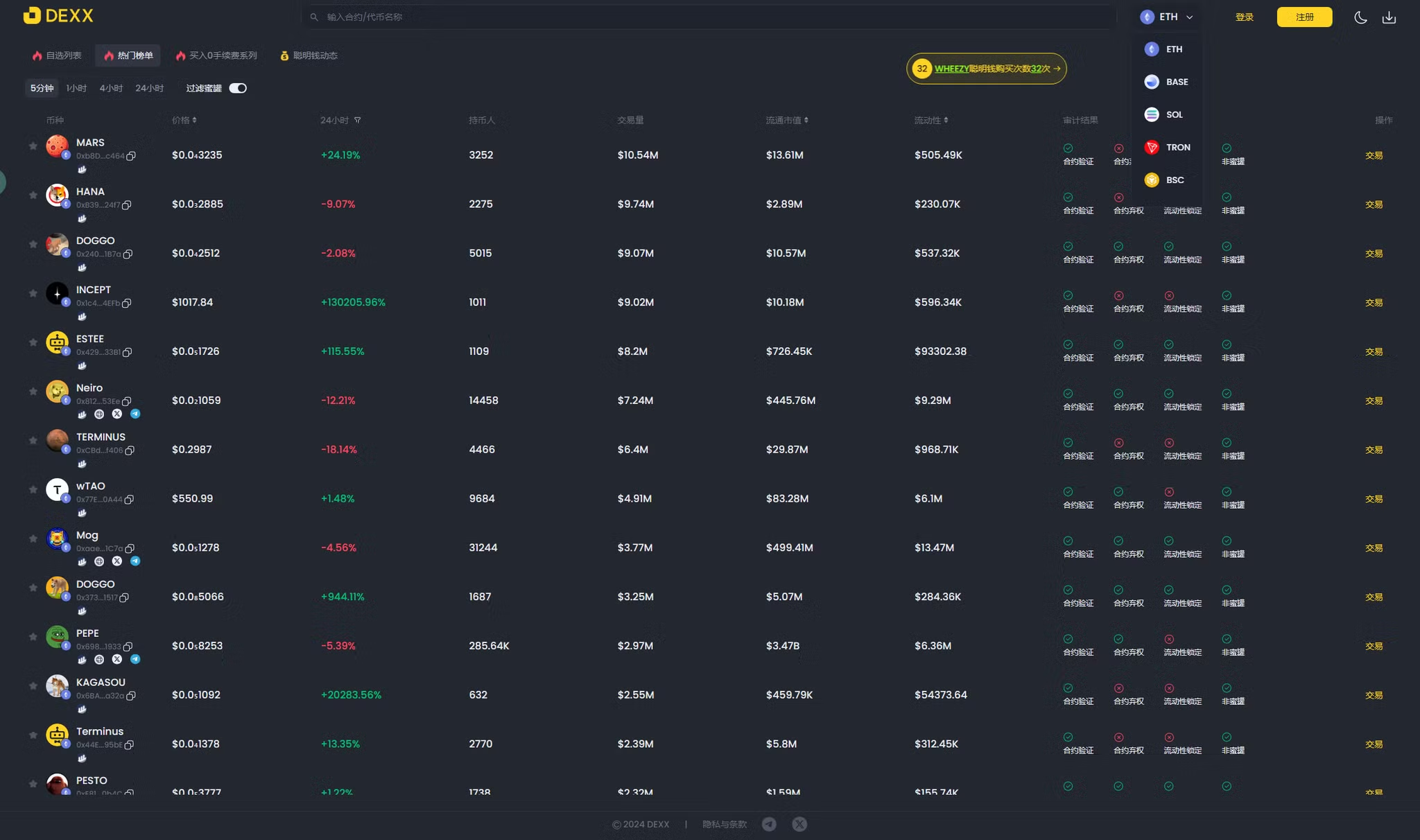This screenshot has width=1420, height=840.
Task: Open the 自选列表 tab
Action: (x=57, y=55)
